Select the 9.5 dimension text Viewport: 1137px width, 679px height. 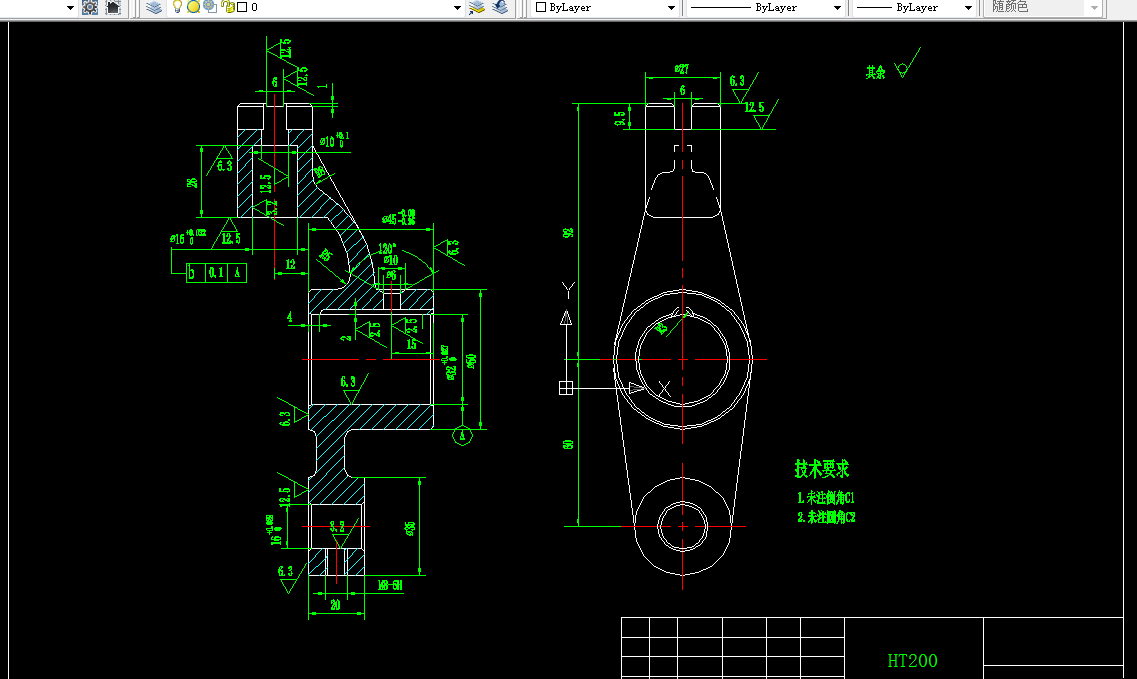tap(620, 118)
